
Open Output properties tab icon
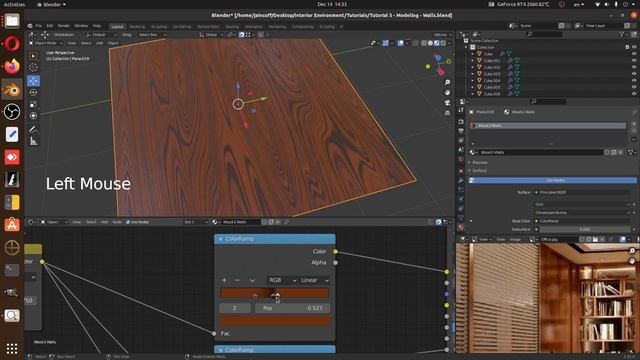coord(461,131)
